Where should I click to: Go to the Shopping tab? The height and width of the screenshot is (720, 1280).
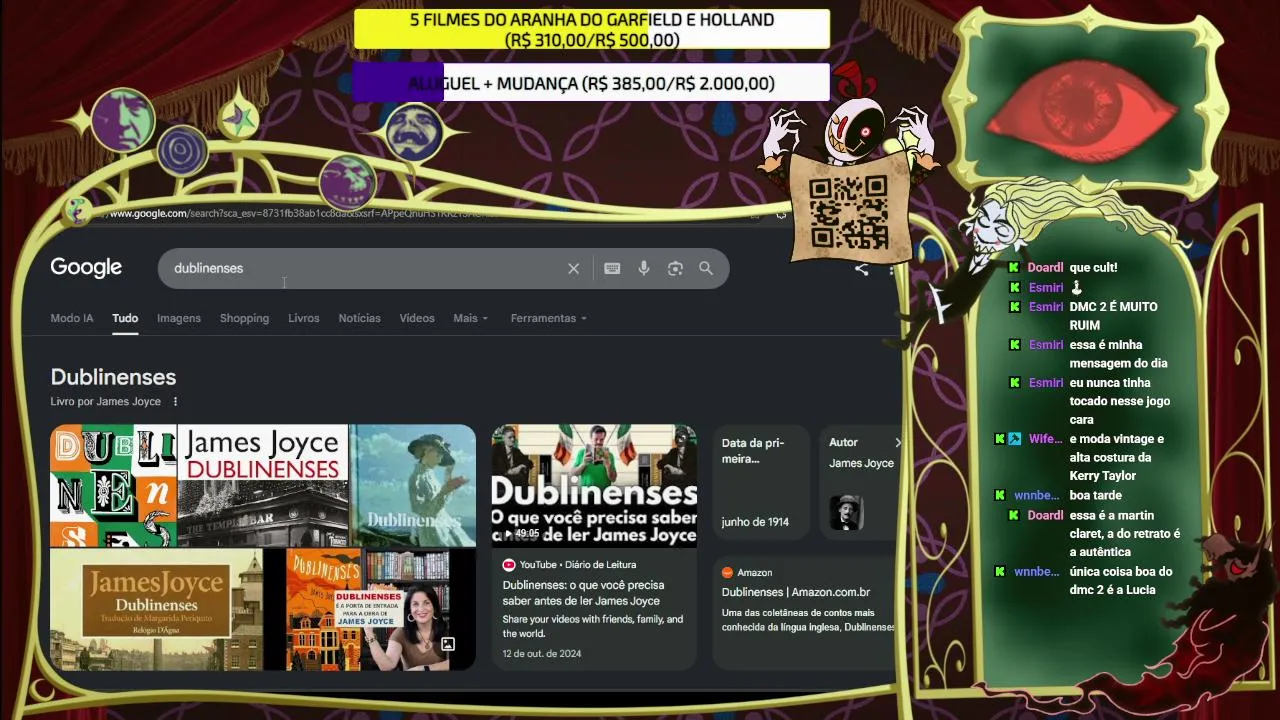pyautogui.click(x=245, y=318)
